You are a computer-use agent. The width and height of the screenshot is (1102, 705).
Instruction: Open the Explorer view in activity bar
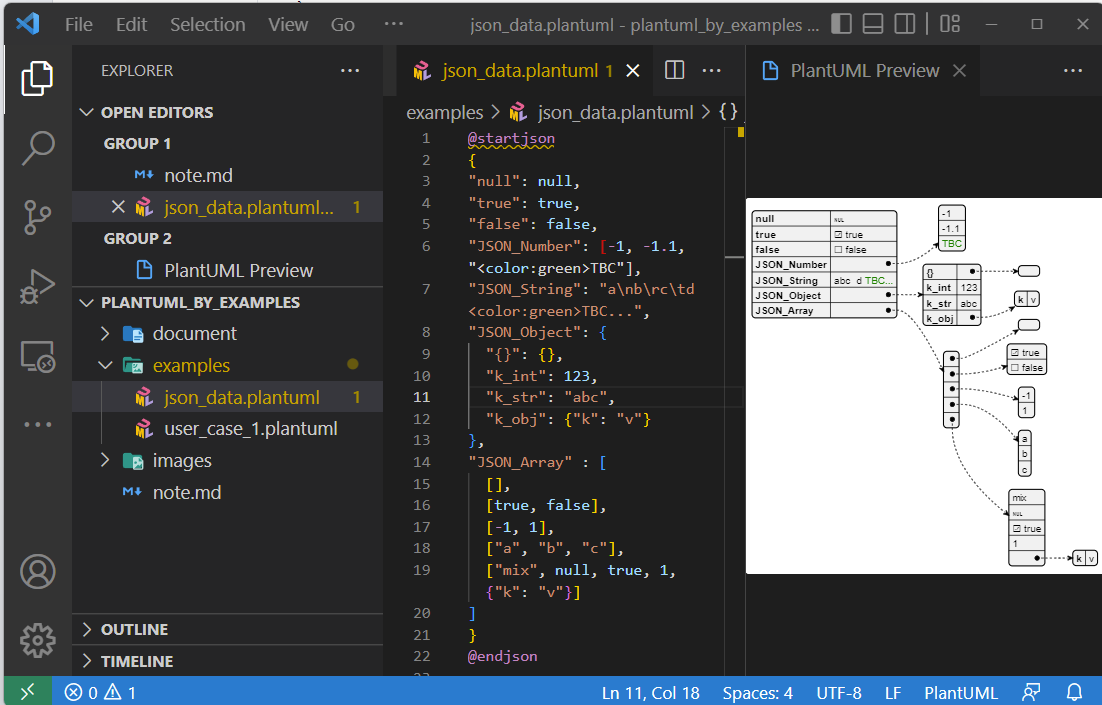(x=37, y=78)
